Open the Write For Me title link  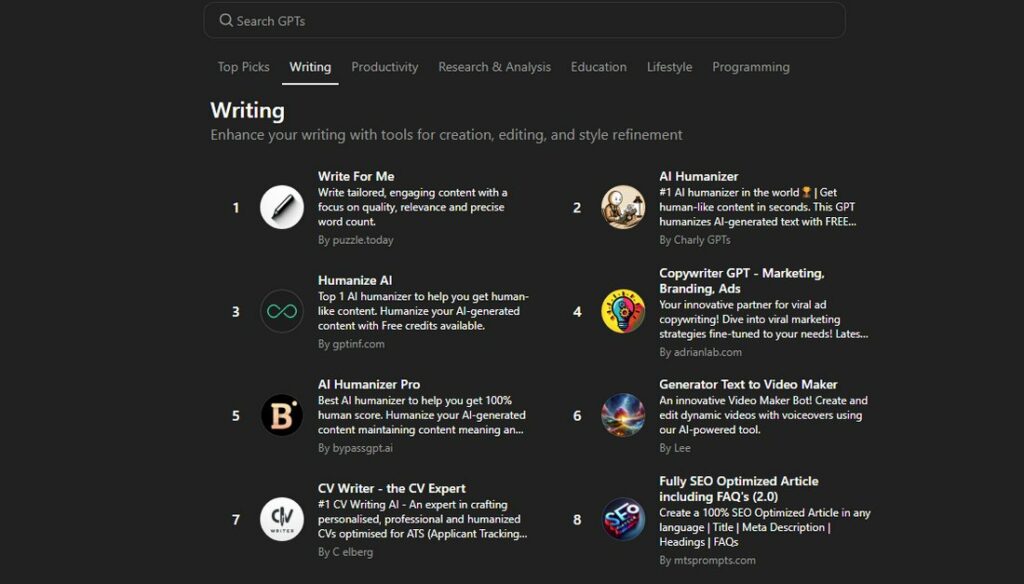tap(356, 176)
